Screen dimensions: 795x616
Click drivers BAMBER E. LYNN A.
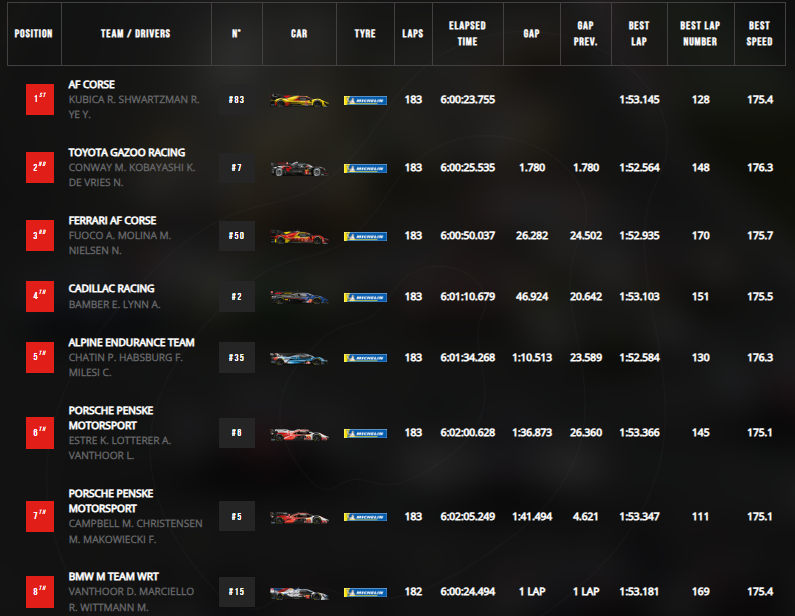coord(115,305)
